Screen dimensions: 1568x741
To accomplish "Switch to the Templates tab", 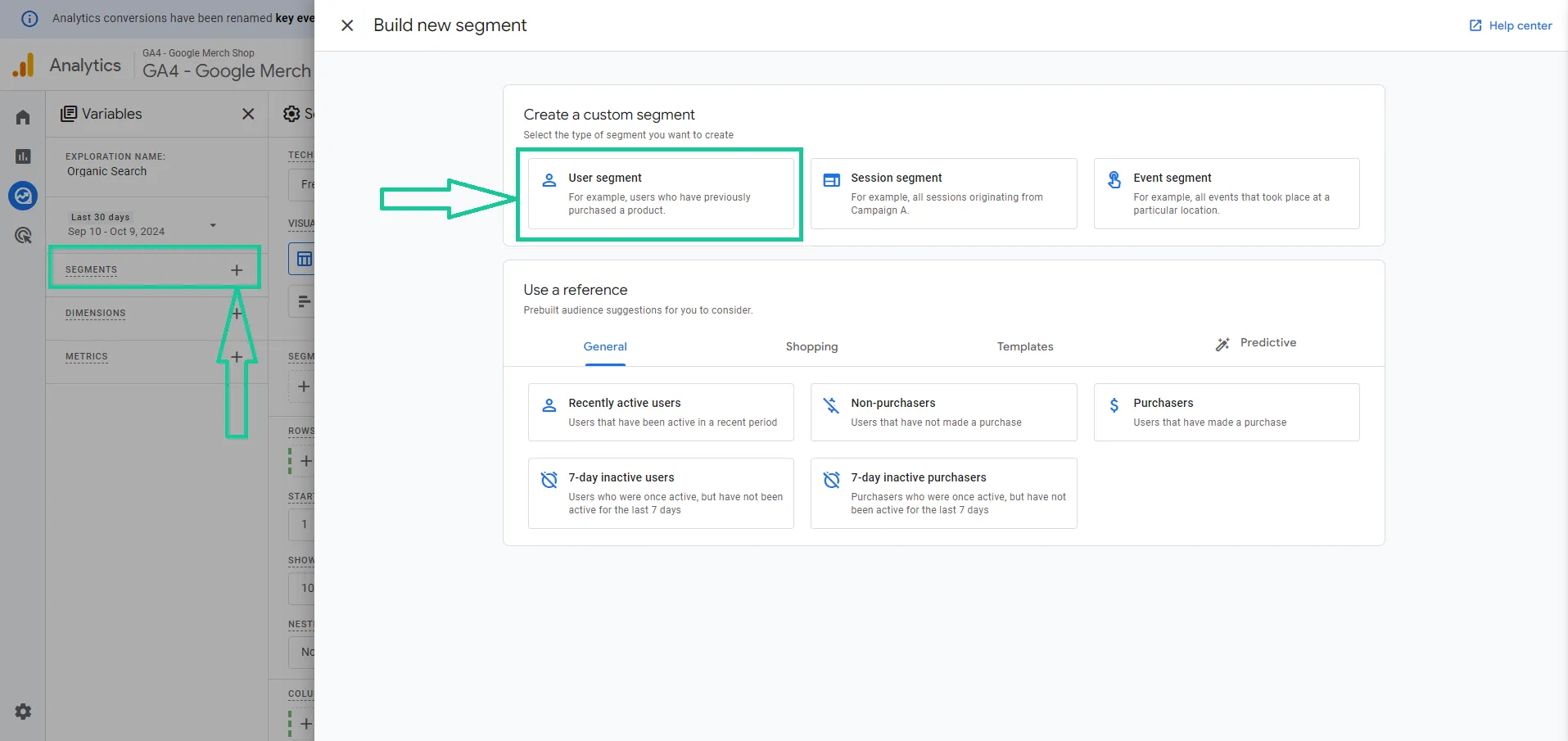I will [1025, 346].
